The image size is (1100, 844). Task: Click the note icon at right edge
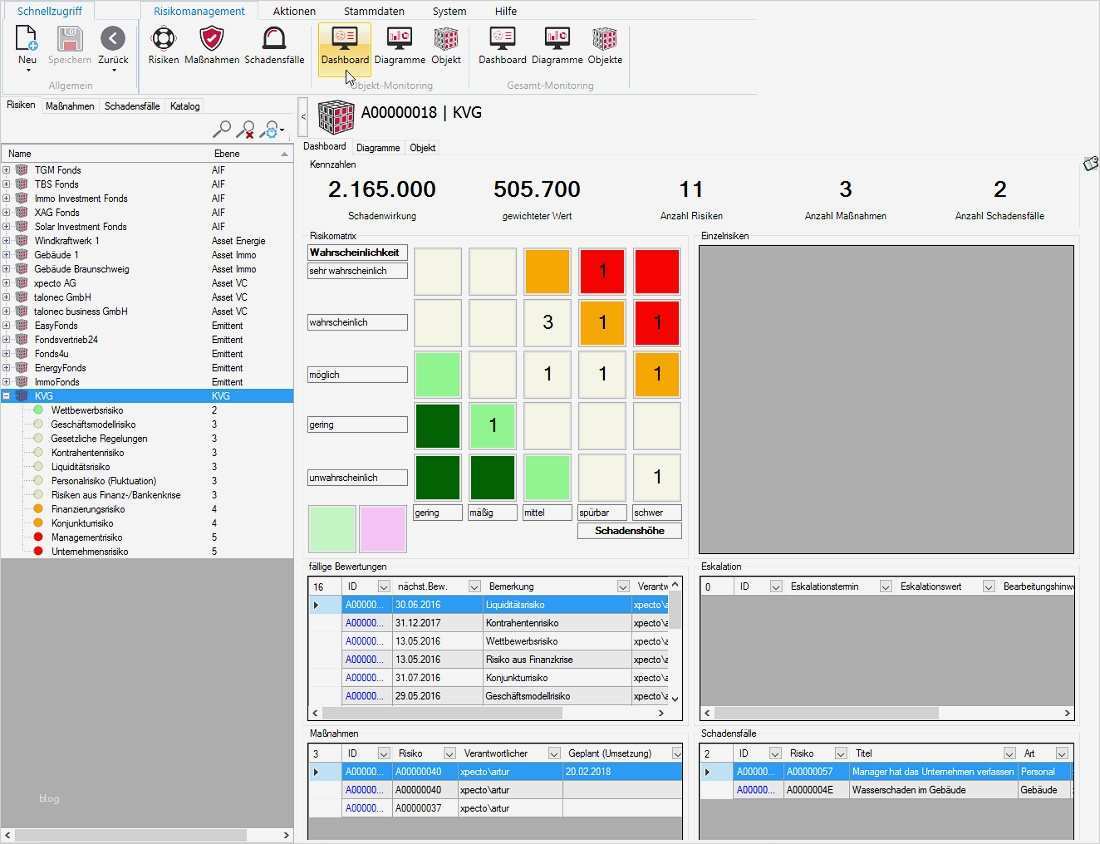[1090, 163]
